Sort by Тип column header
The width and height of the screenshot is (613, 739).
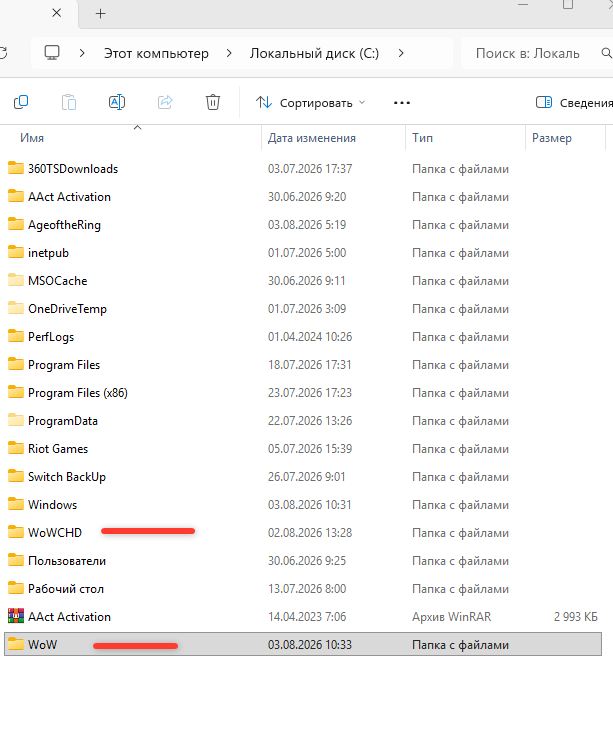(422, 138)
